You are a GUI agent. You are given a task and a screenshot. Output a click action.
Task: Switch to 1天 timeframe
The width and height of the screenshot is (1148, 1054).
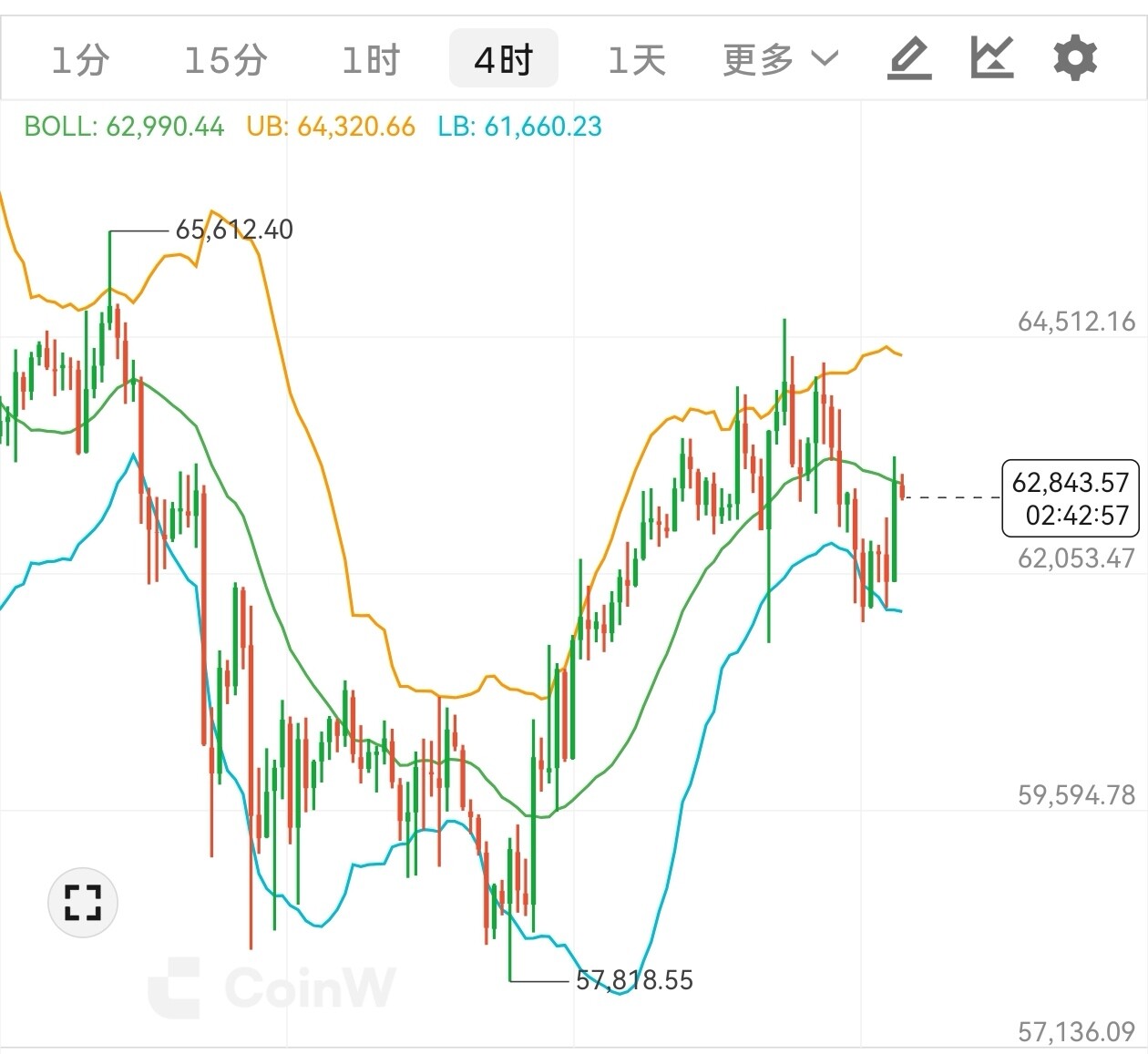click(637, 61)
